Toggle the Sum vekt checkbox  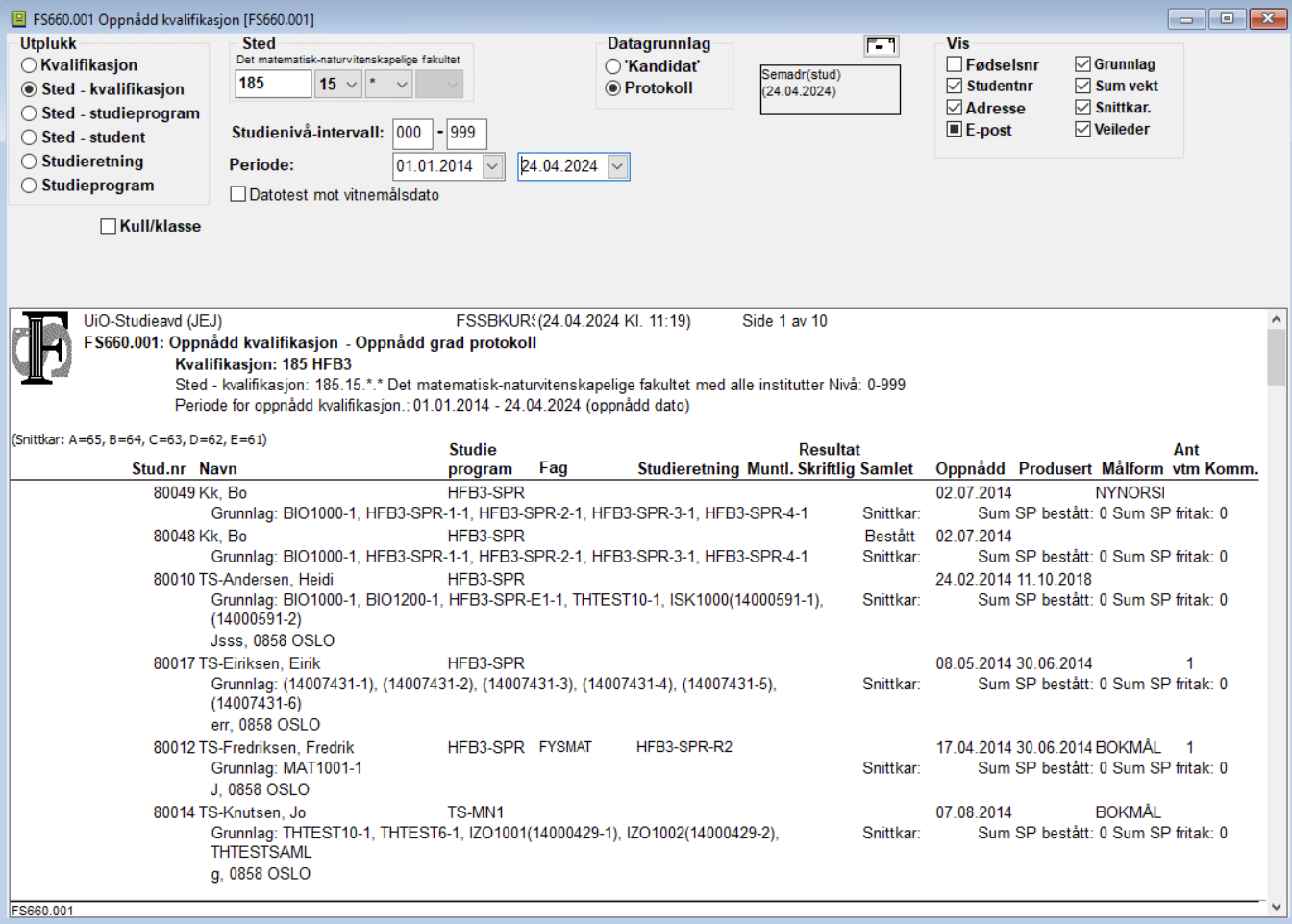(1083, 86)
